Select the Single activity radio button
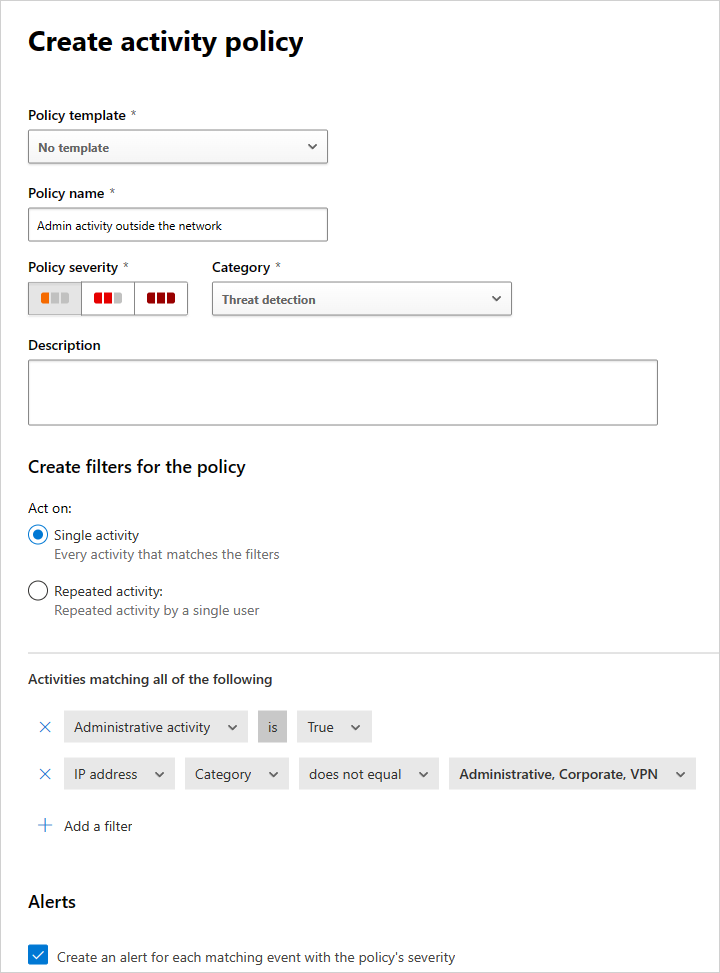The width and height of the screenshot is (720, 973). coord(37,535)
